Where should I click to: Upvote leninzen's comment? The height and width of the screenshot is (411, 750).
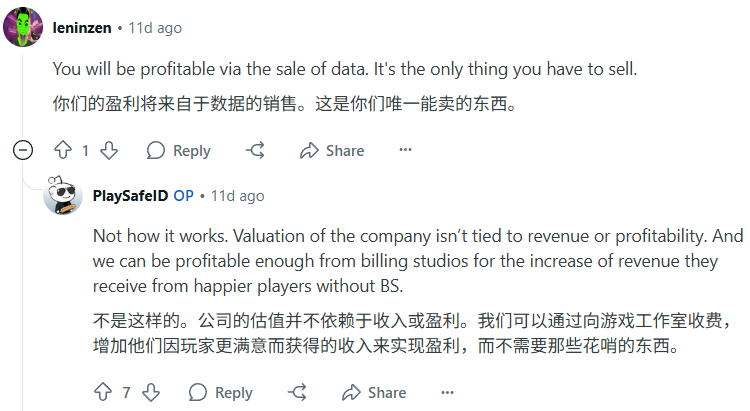pyautogui.click(x=64, y=150)
